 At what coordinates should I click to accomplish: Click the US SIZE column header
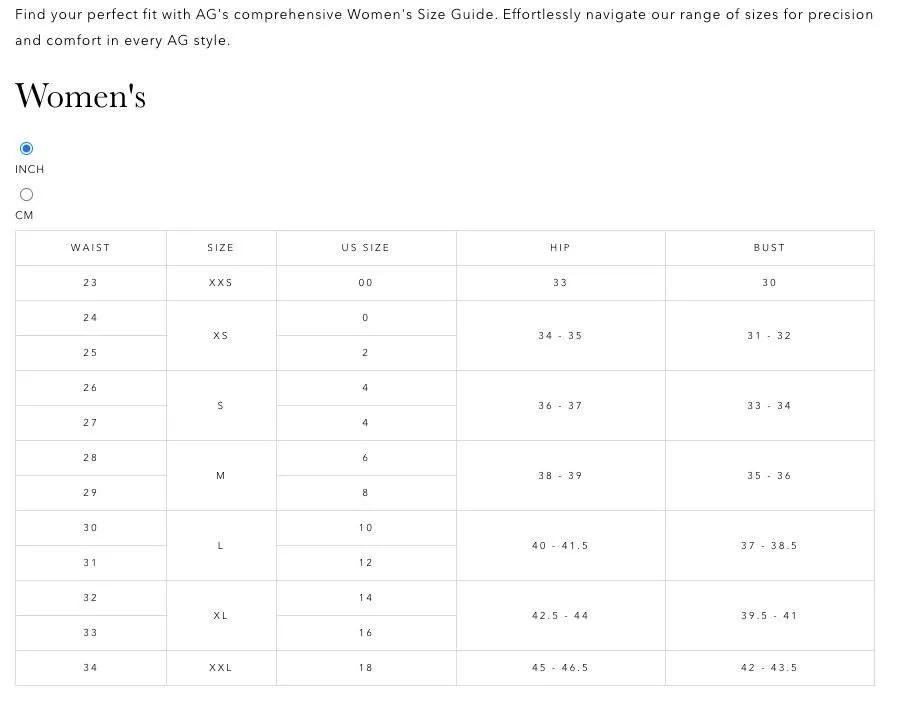pos(366,248)
